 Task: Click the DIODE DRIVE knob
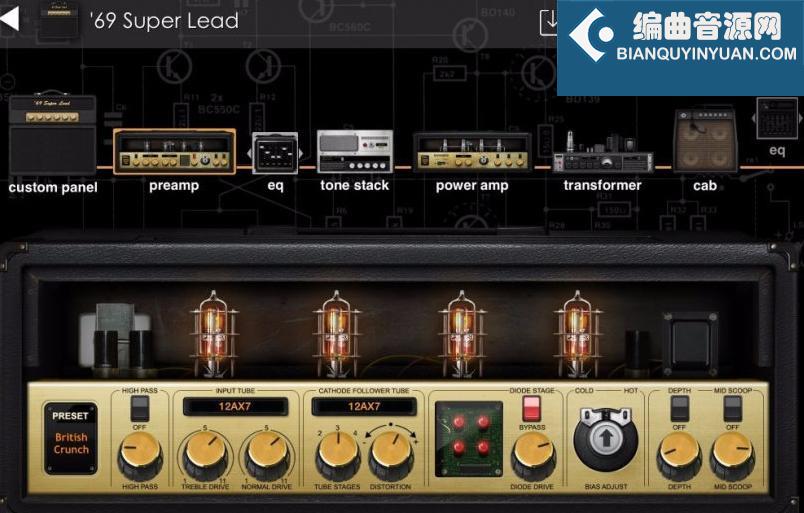[533, 455]
